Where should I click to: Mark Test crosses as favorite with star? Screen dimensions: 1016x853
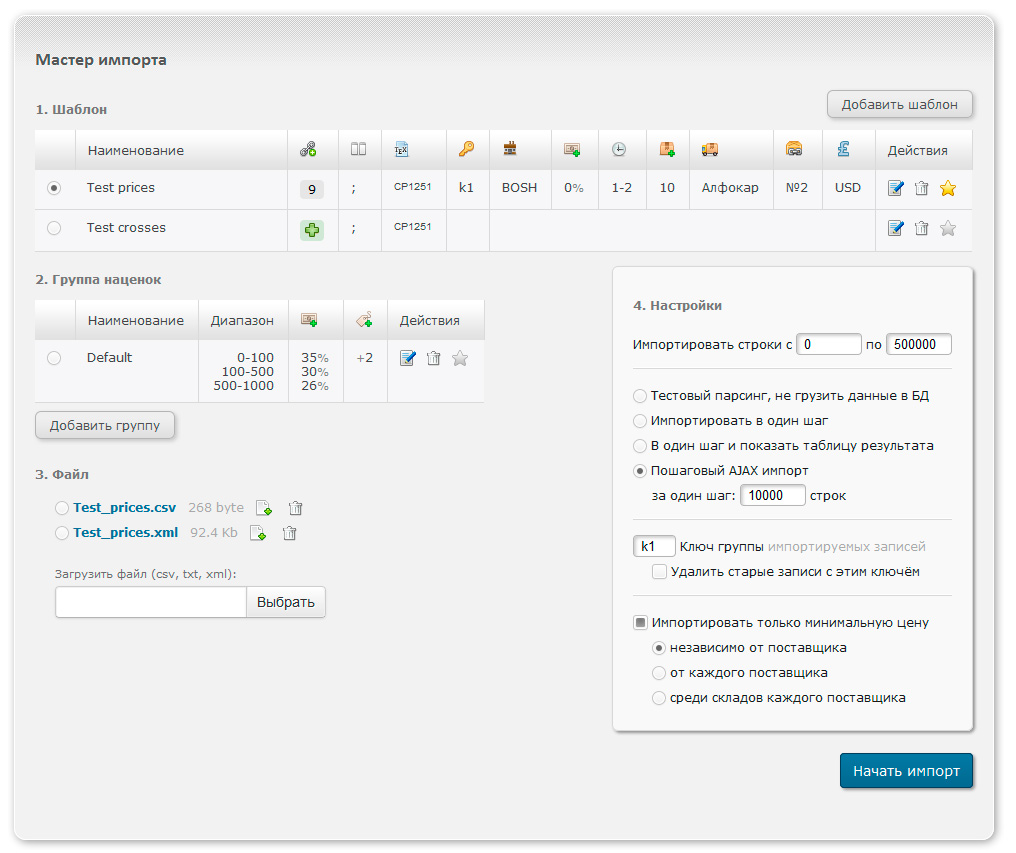point(948,228)
